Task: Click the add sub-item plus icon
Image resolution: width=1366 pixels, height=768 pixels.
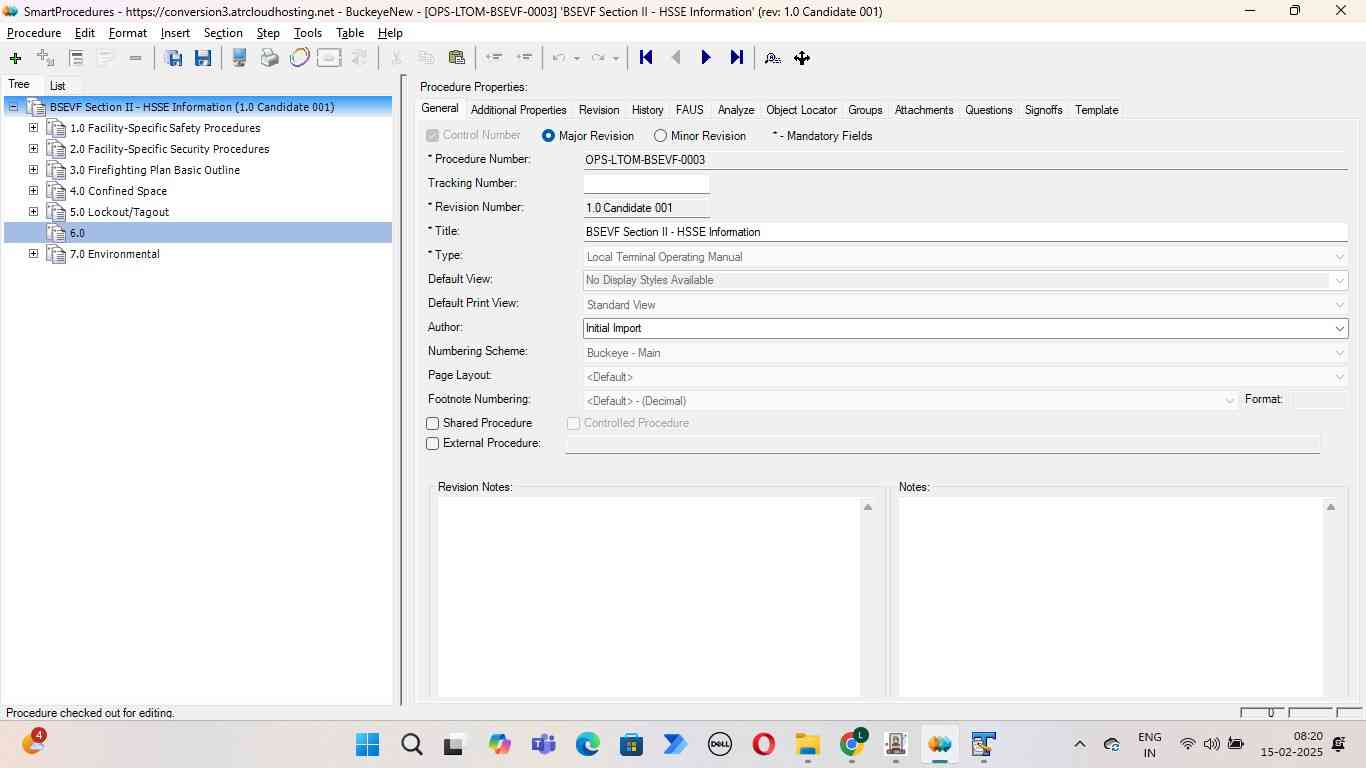Action: tap(45, 58)
